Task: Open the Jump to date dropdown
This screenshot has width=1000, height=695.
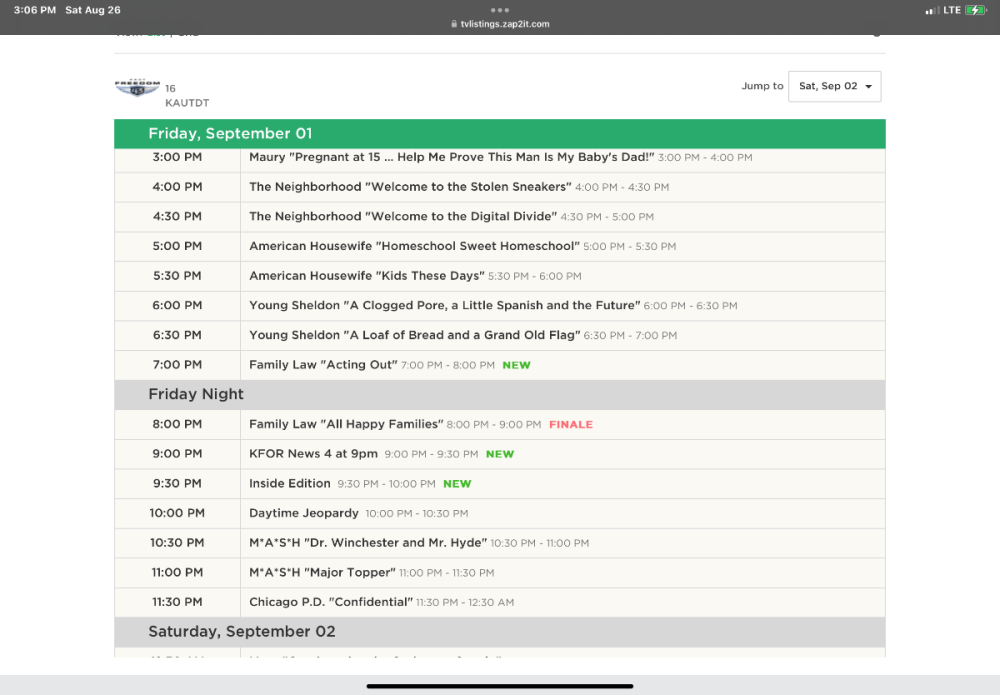Action: [x=834, y=86]
